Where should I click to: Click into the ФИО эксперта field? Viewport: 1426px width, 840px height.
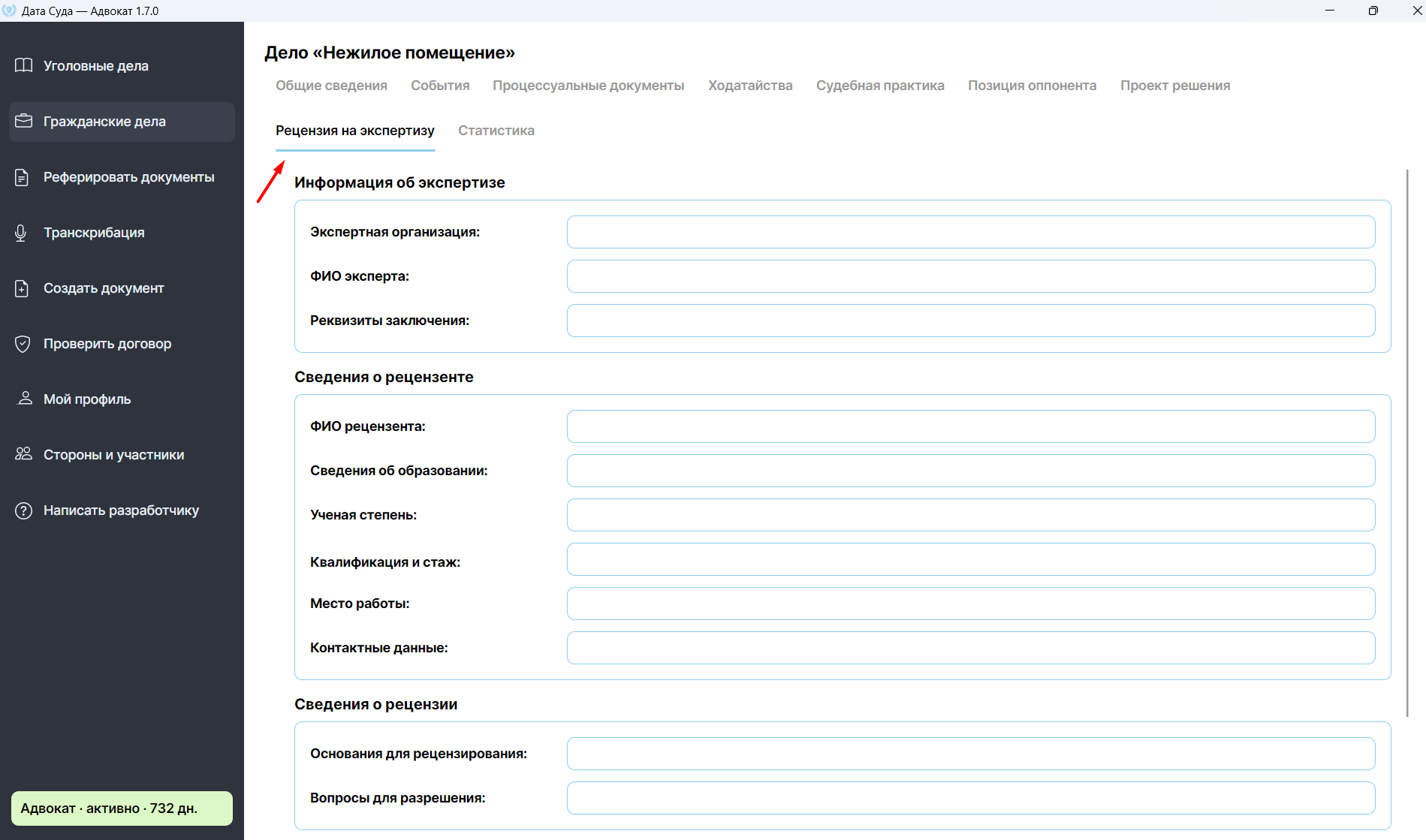pos(971,276)
